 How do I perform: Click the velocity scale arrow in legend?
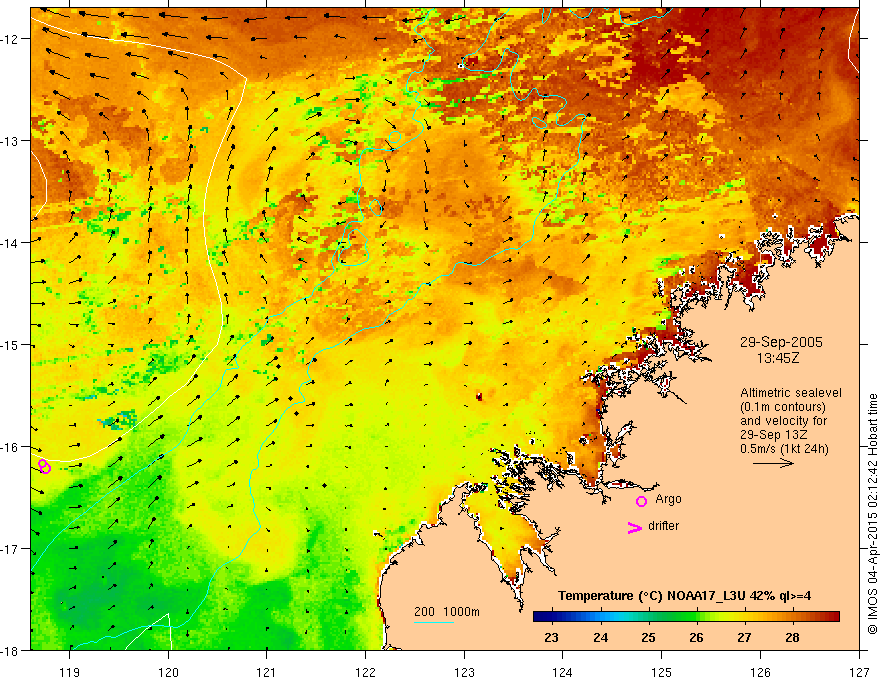(773, 463)
